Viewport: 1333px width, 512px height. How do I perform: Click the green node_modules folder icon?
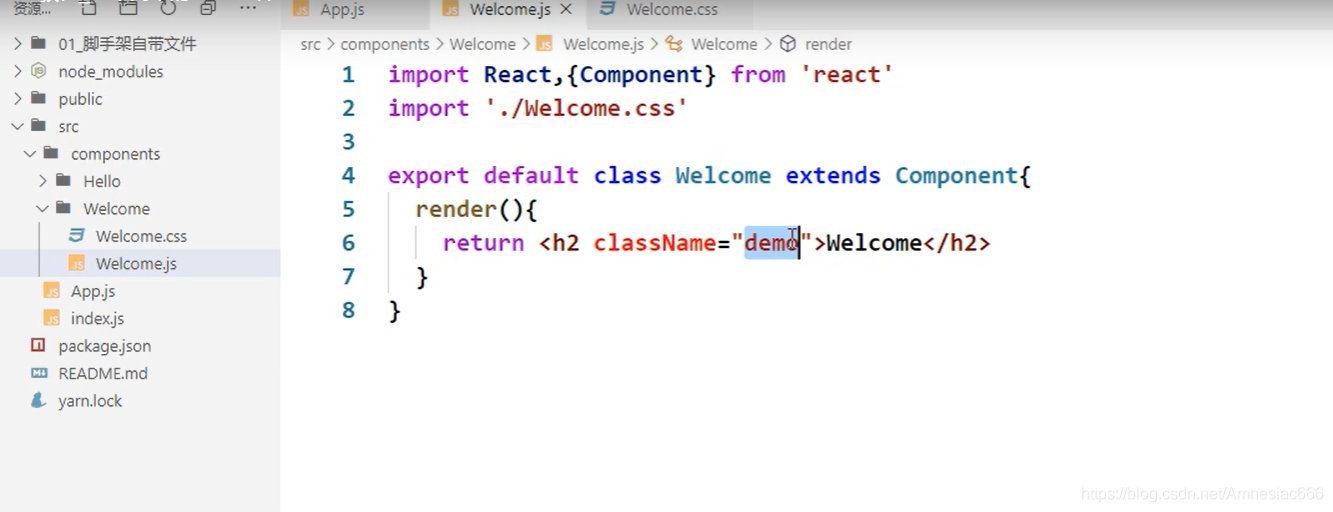[x=39, y=71]
